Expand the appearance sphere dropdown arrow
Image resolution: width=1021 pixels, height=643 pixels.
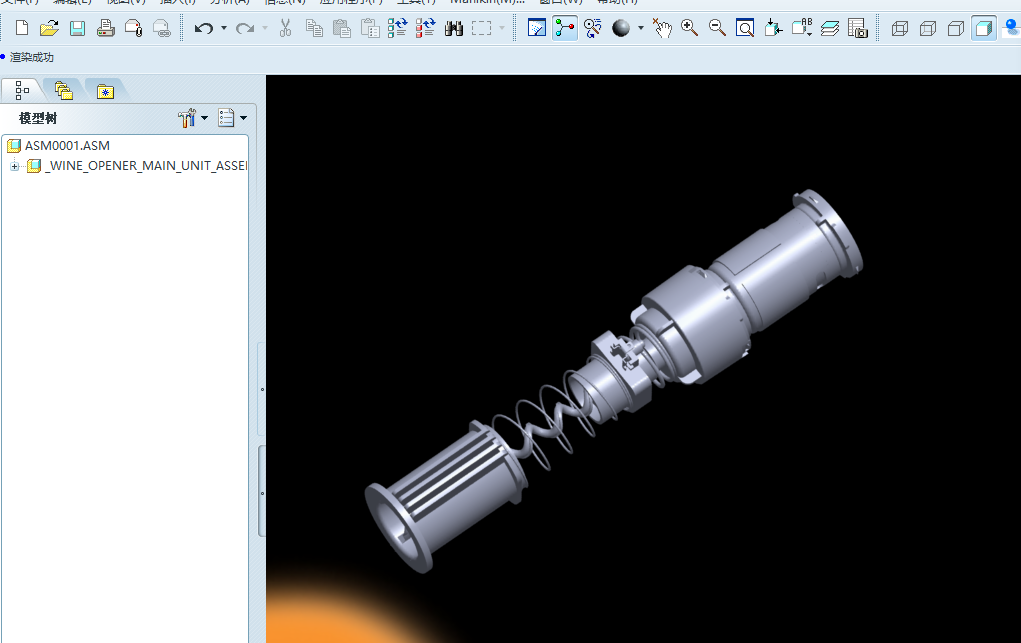[x=641, y=28]
